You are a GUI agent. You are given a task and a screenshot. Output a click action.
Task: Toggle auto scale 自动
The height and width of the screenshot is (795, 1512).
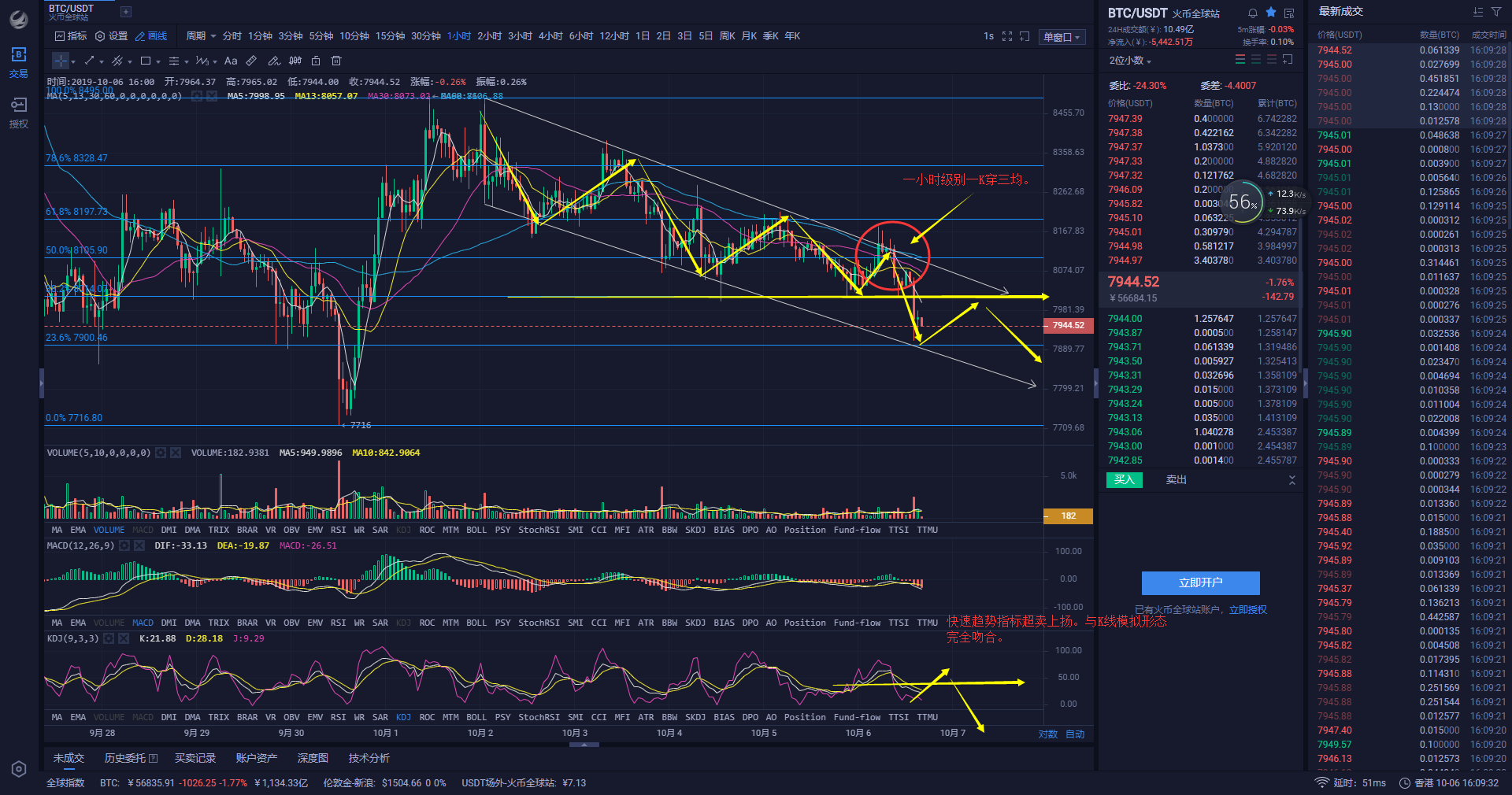1075,734
